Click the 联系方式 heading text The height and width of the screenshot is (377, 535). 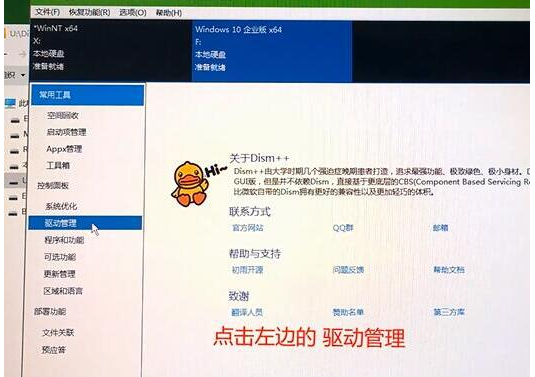point(250,212)
